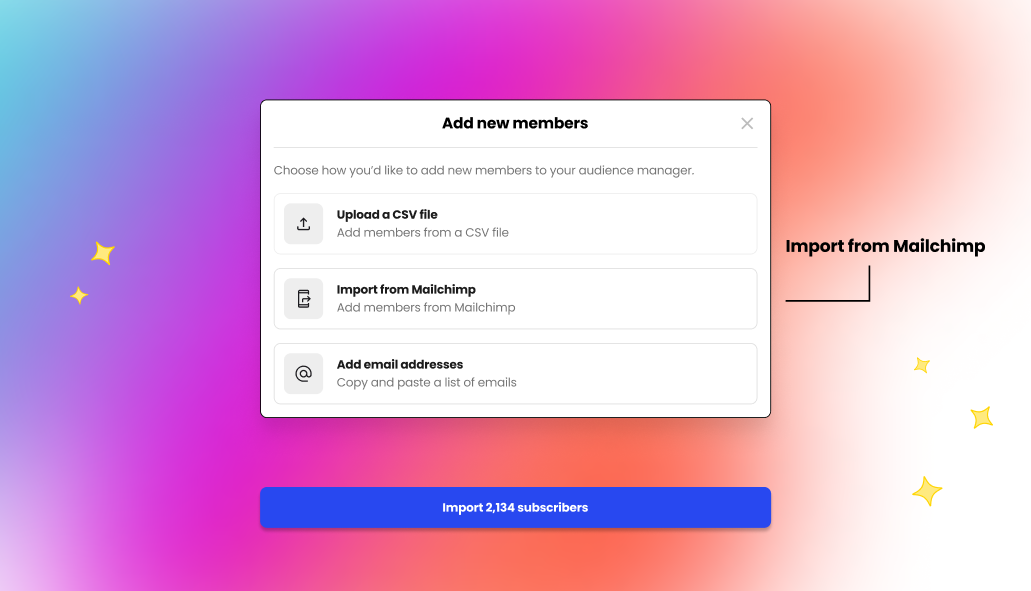Image resolution: width=1031 pixels, height=591 pixels.
Task: Choose Import from Mailchimp option in dialog
Action: click(x=406, y=290)
